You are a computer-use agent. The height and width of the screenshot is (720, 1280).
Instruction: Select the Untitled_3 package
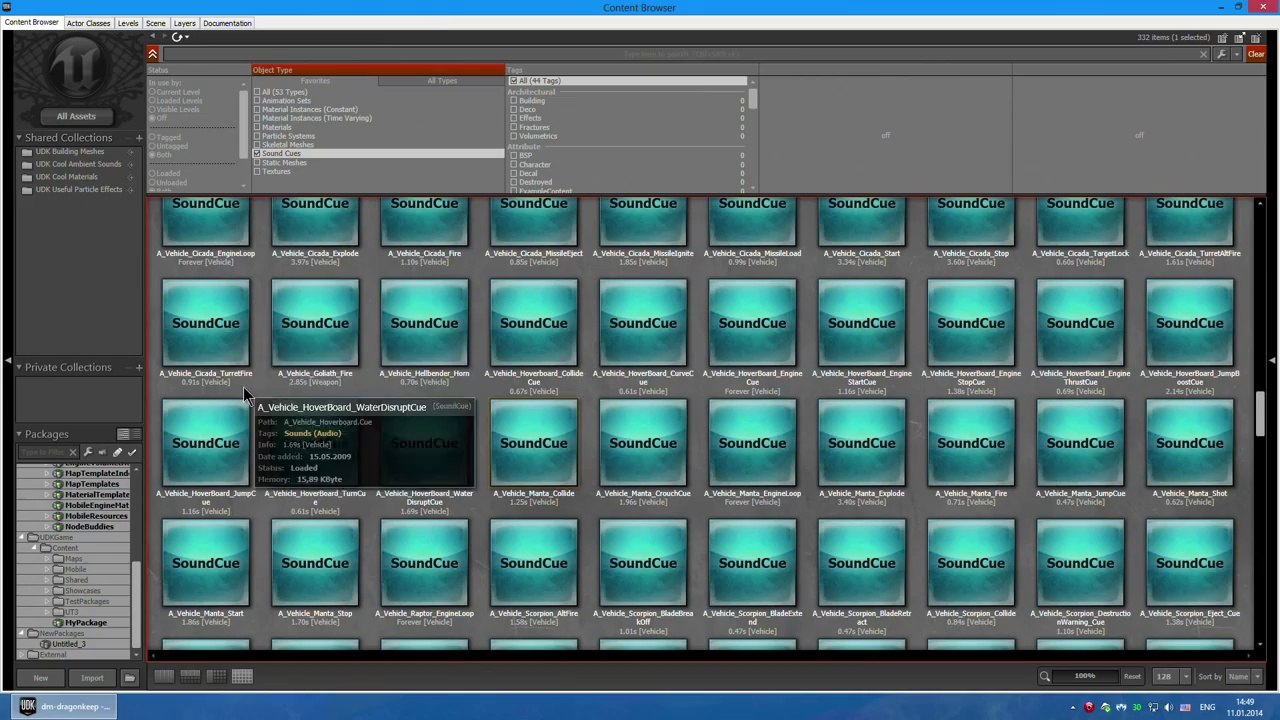tap(69, 644)
